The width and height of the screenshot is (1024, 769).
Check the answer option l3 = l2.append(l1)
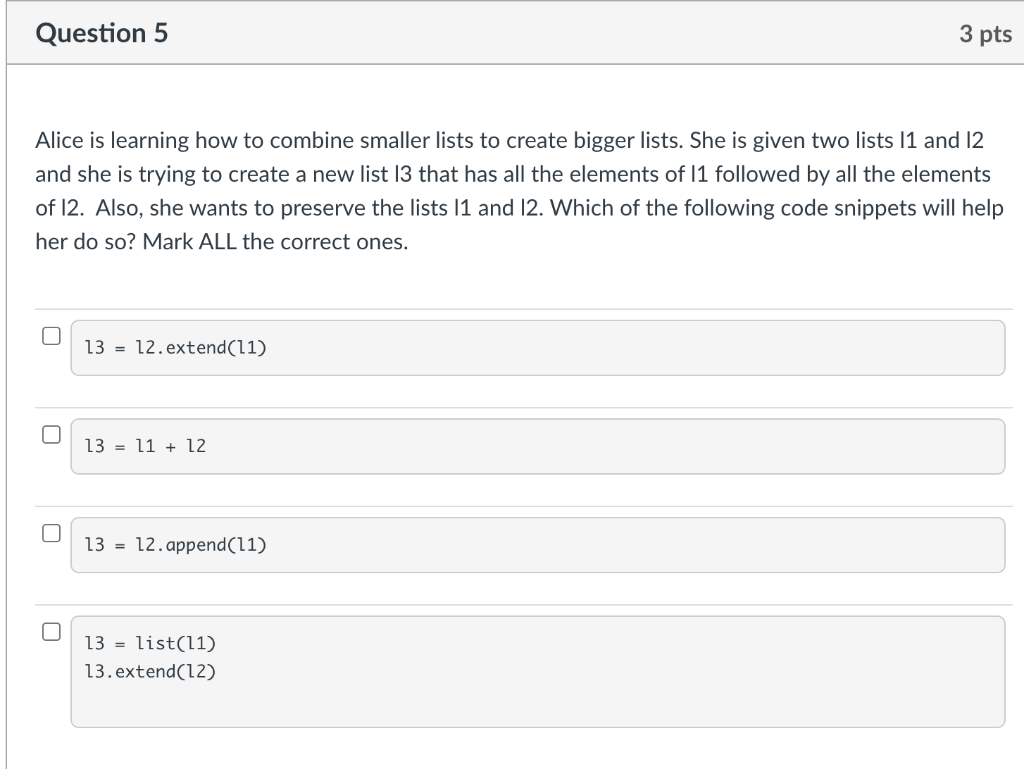[50, 533]
